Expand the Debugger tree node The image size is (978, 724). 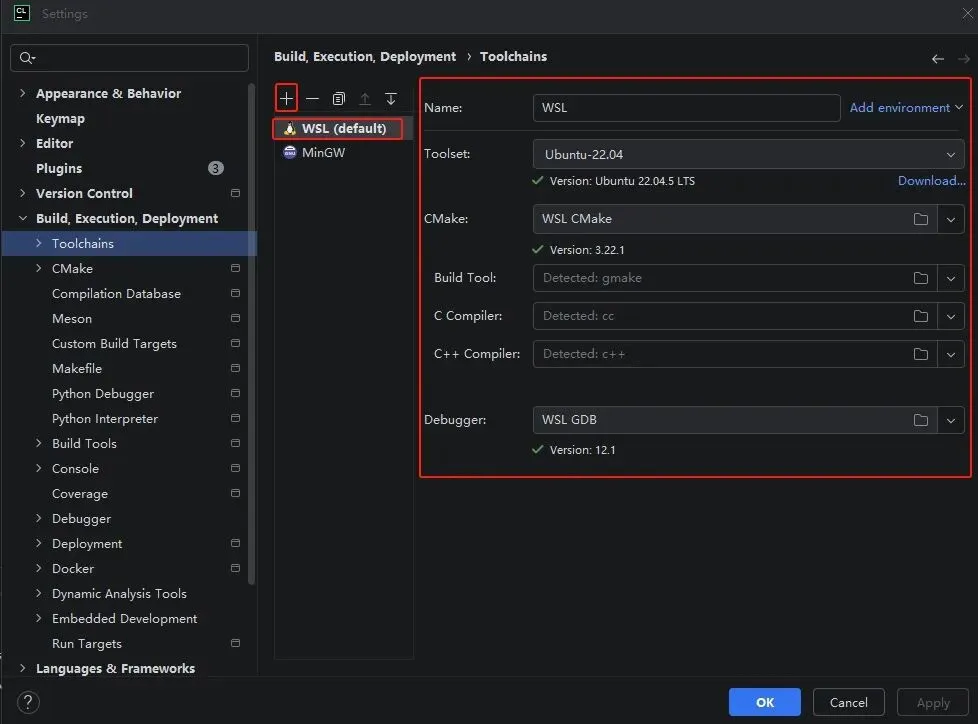[x=39, y=518]
